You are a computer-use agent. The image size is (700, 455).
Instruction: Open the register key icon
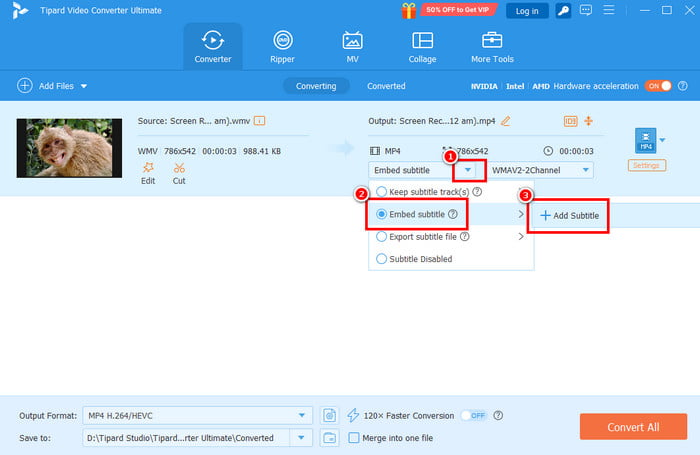click(563, 11)
